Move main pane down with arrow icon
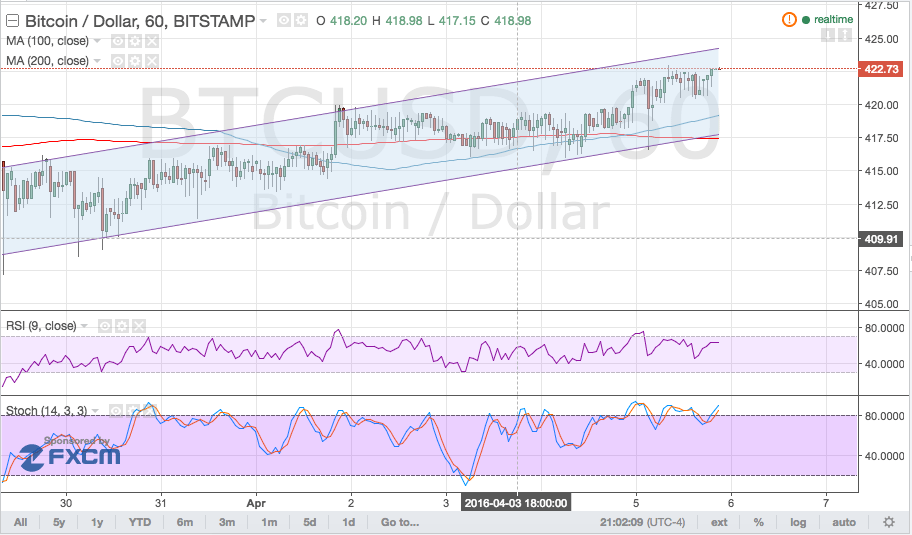 click(828, 36)
